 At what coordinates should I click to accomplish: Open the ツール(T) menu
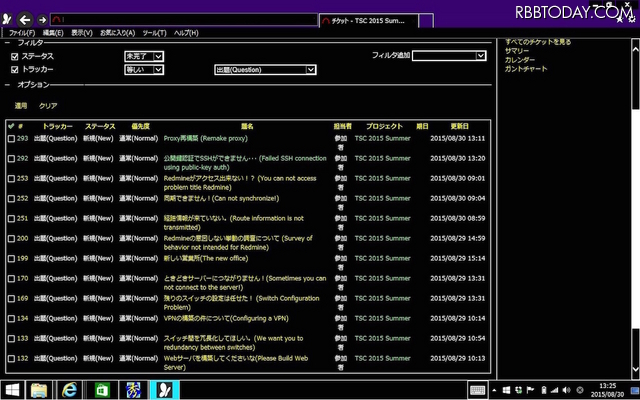tap(154, 33)
